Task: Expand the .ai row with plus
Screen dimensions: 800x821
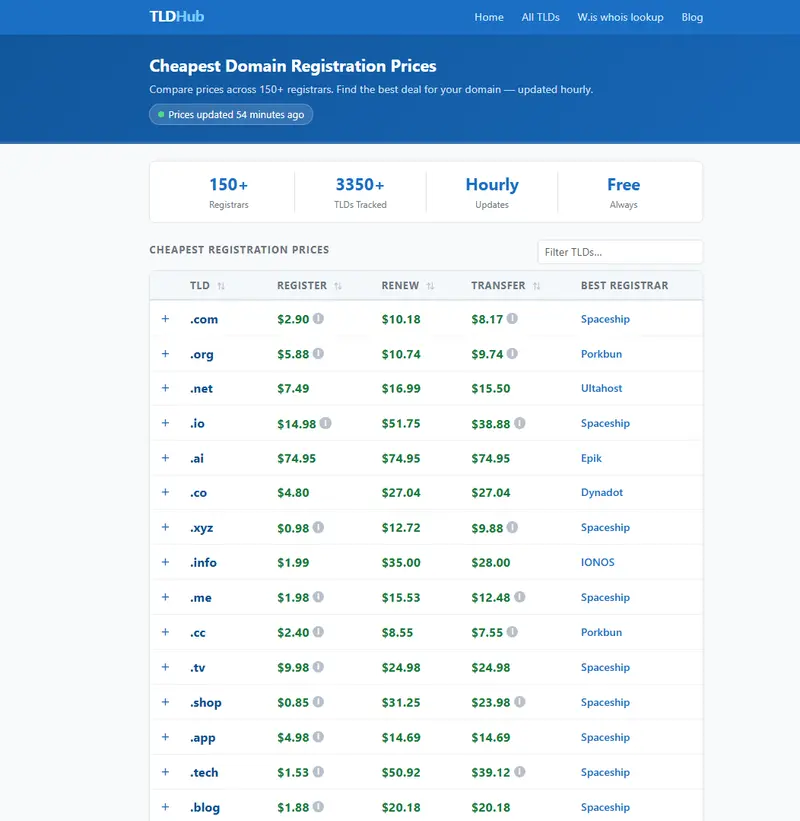Action: pyautogui.click(x=166, y=458)
